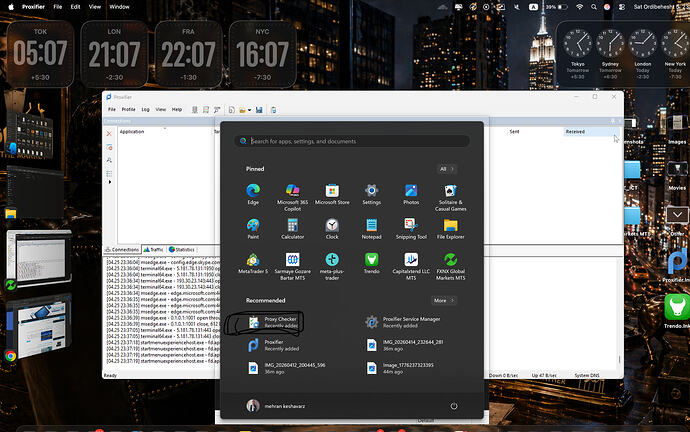
Task: Open FXNX Global Markets MT5
Action: tap(451, 267)
